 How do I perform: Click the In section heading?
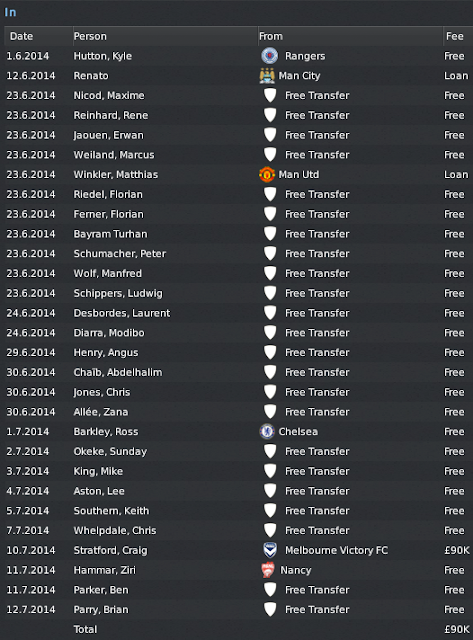click(10, 12)
